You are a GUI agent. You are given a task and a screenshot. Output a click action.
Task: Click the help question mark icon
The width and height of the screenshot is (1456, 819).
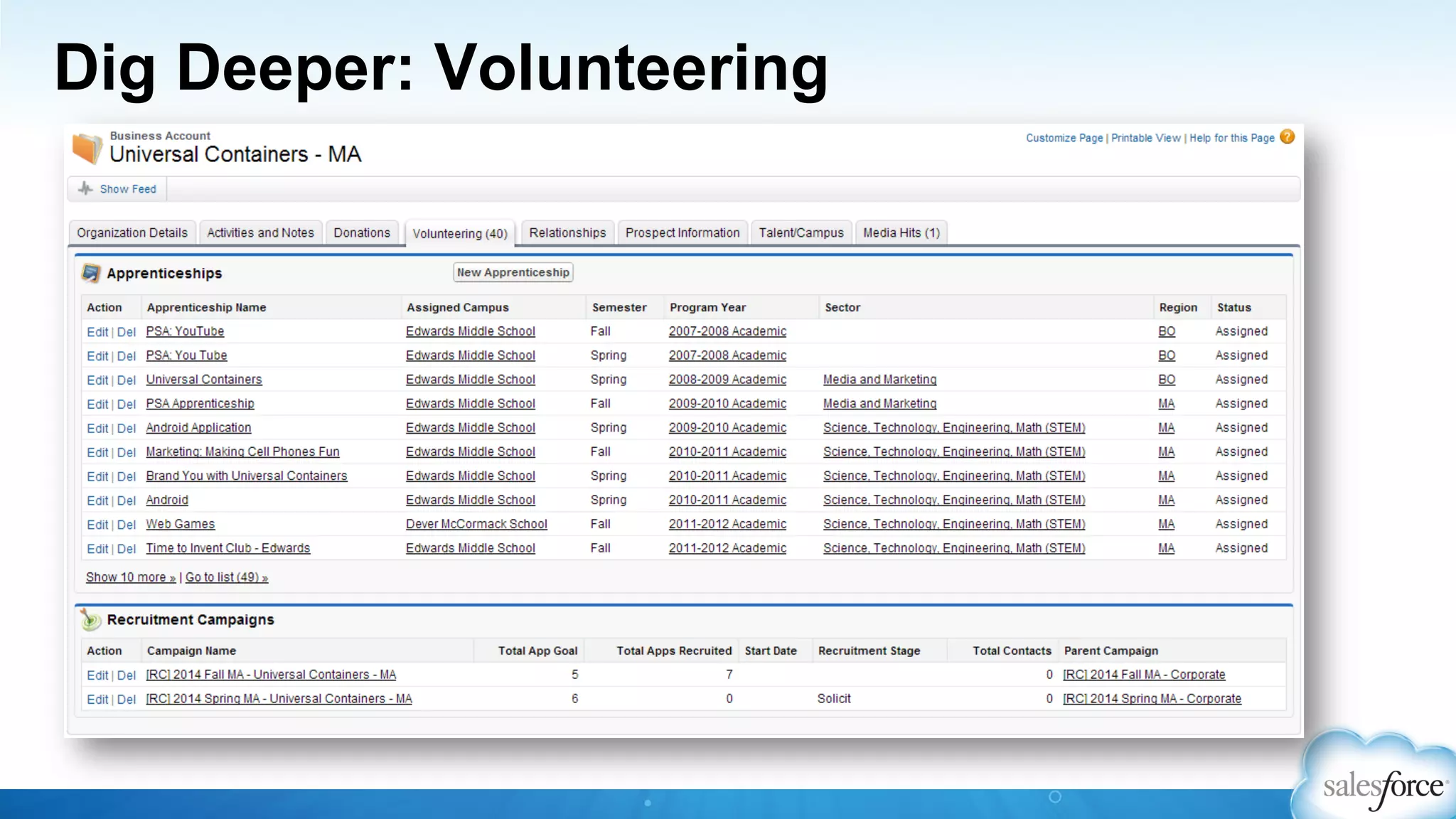coord(1288,137)
